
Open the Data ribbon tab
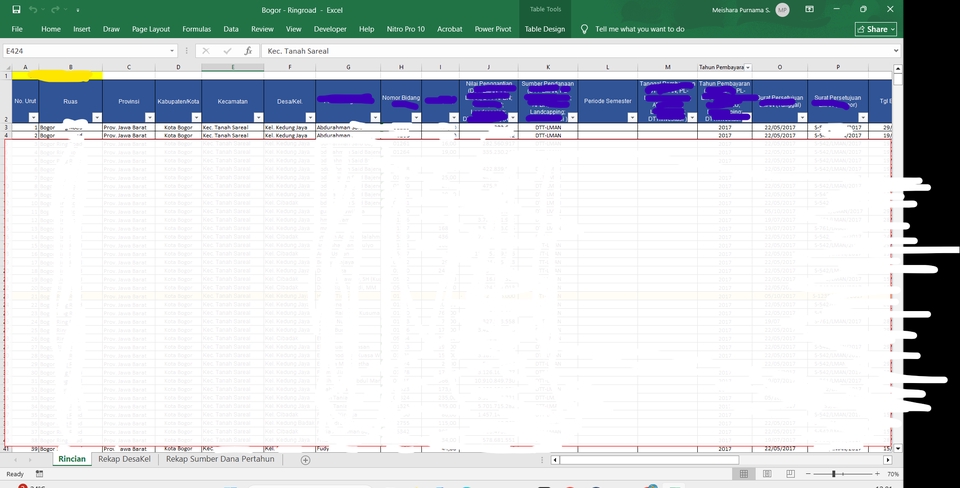pyautogui.click(x=231, y=29)
